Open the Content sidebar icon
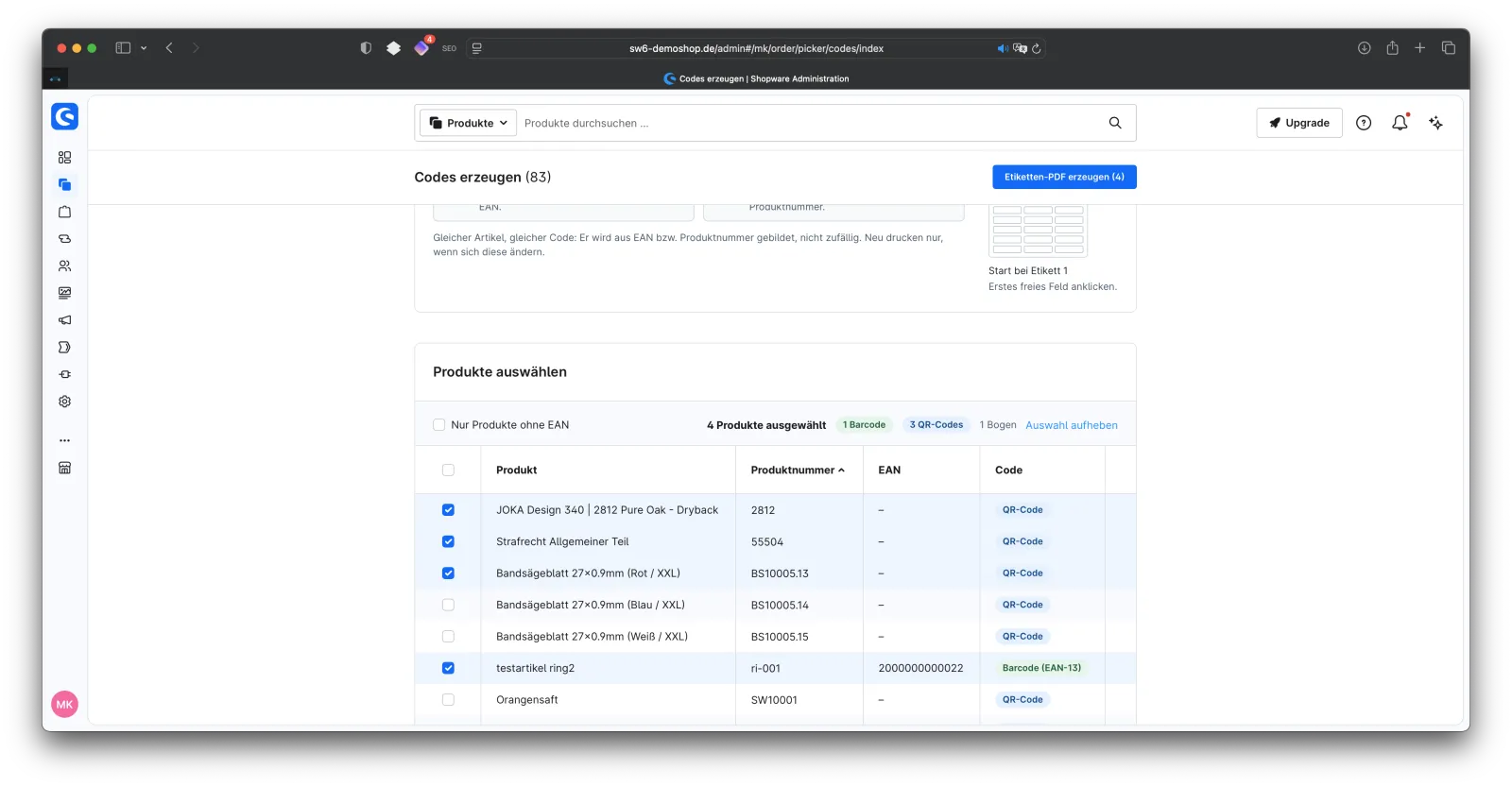This screenshot has height=787, width=1512. point(64,293)
